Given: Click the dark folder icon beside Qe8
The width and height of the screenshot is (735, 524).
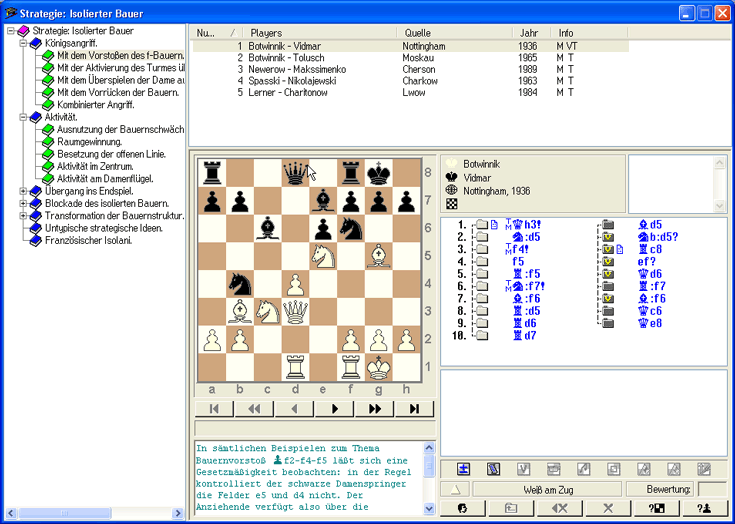Looking at the screenshot, I should coord(608,323).
